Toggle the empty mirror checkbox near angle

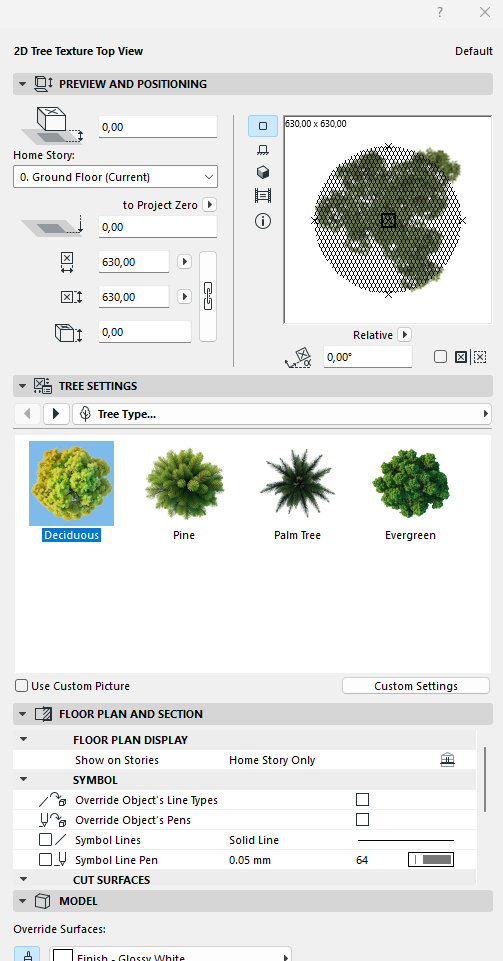[x=440, y=357]
